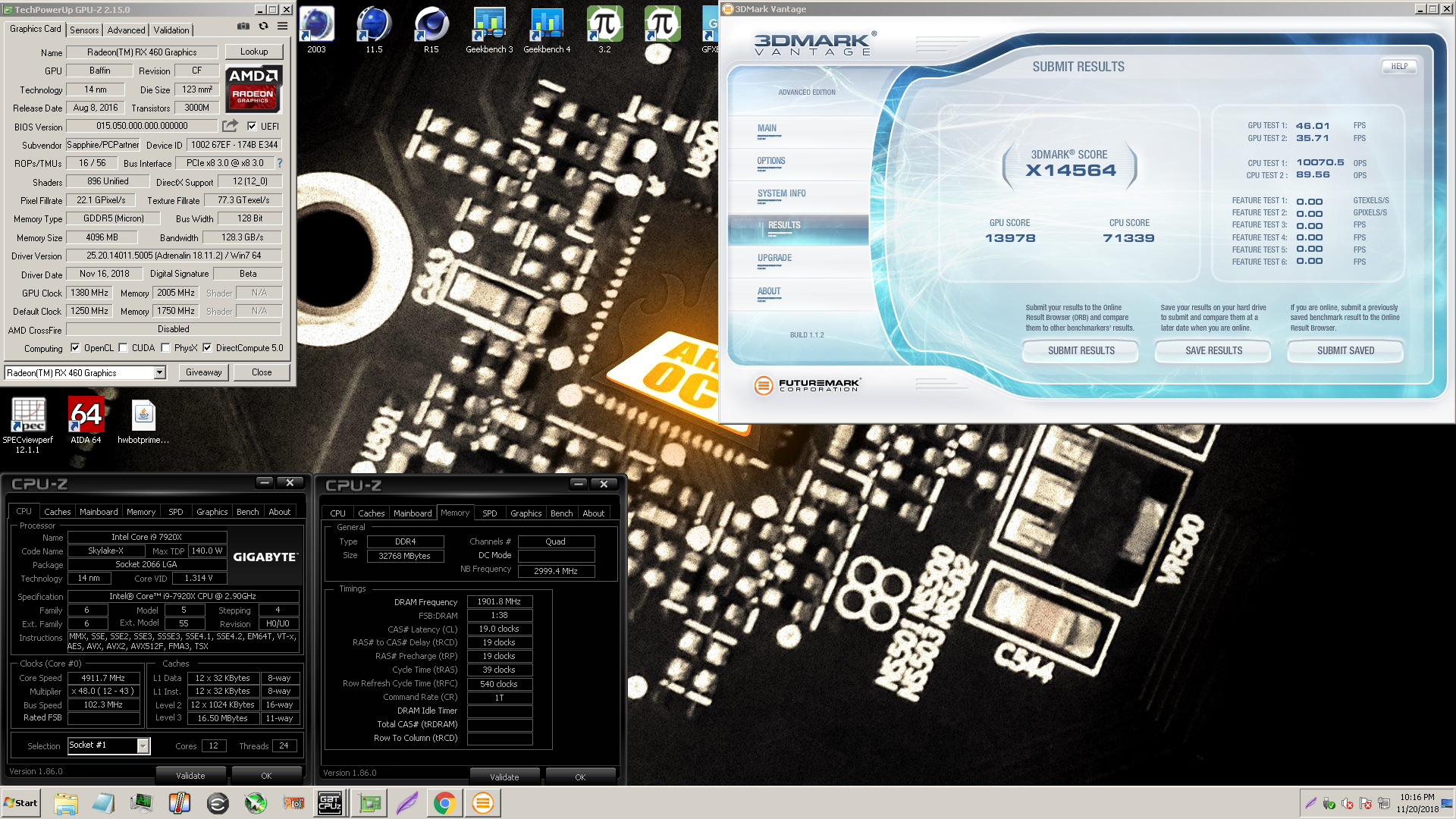1456x819 pixels.
Task: Toggle the UEFI checkbox in GPU-Z
Action: (252, 127)
